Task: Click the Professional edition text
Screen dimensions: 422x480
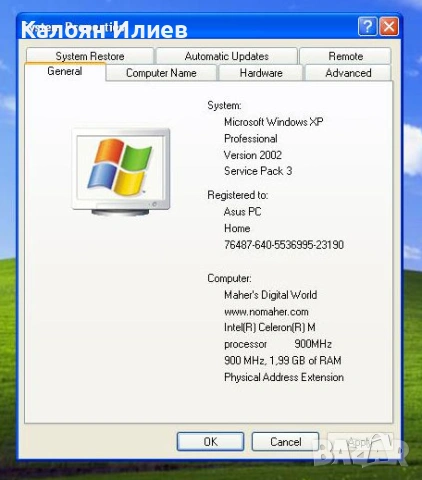Action: [x=251, y=138]
